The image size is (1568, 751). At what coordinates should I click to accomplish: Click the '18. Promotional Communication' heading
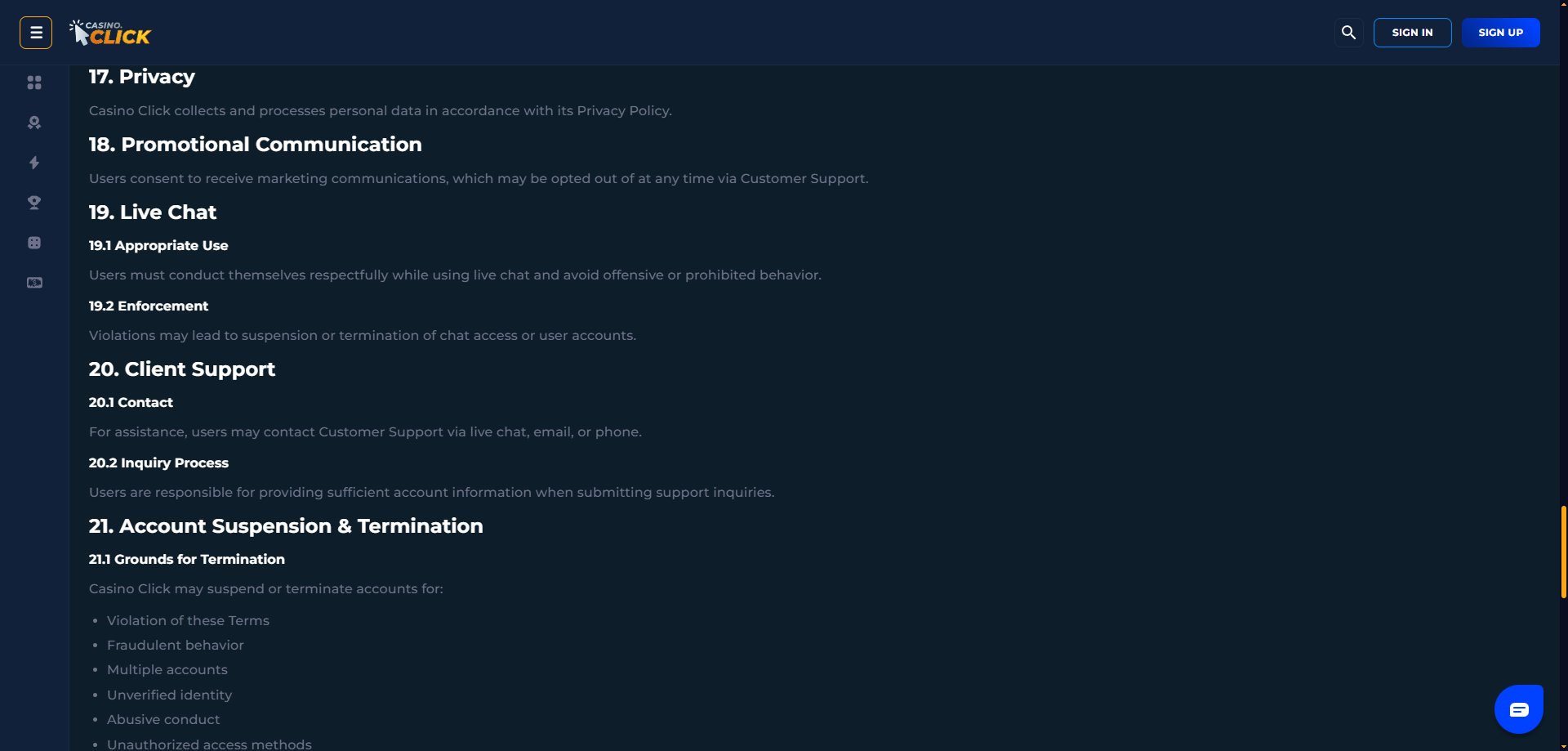pyautogui.click(x=256, y=145)
